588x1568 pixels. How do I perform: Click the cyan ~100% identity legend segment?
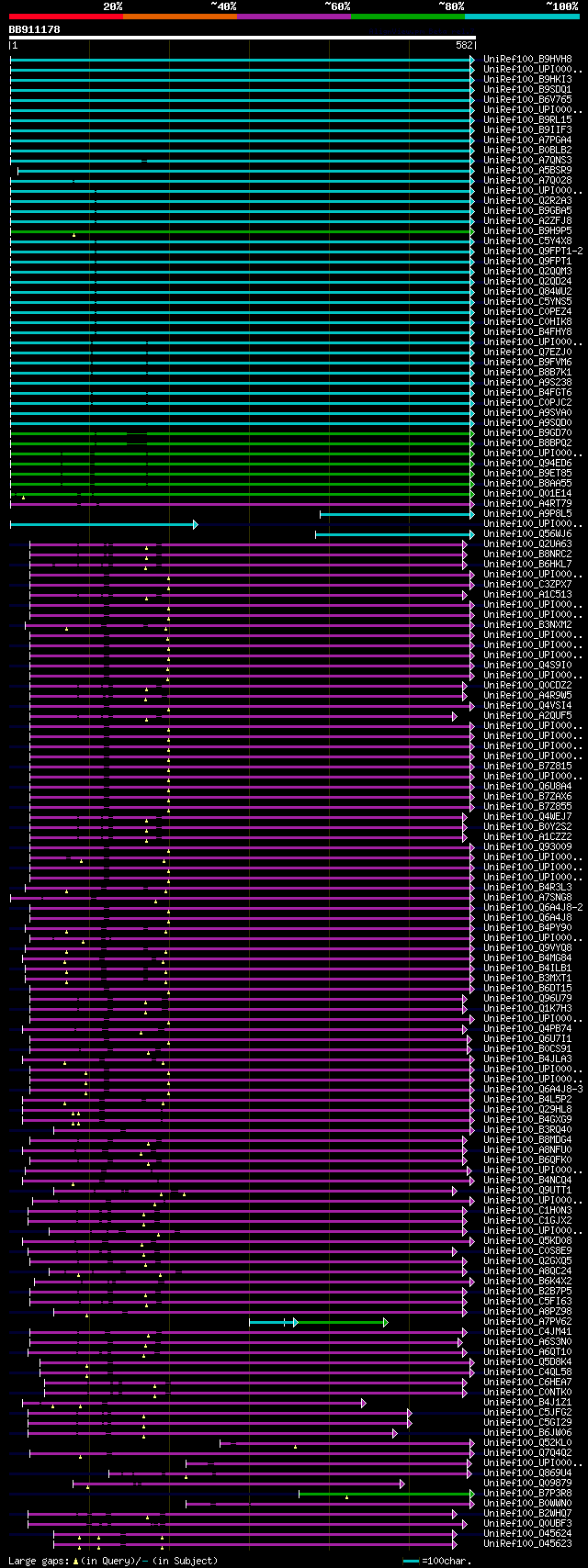[x=522, y=16]
